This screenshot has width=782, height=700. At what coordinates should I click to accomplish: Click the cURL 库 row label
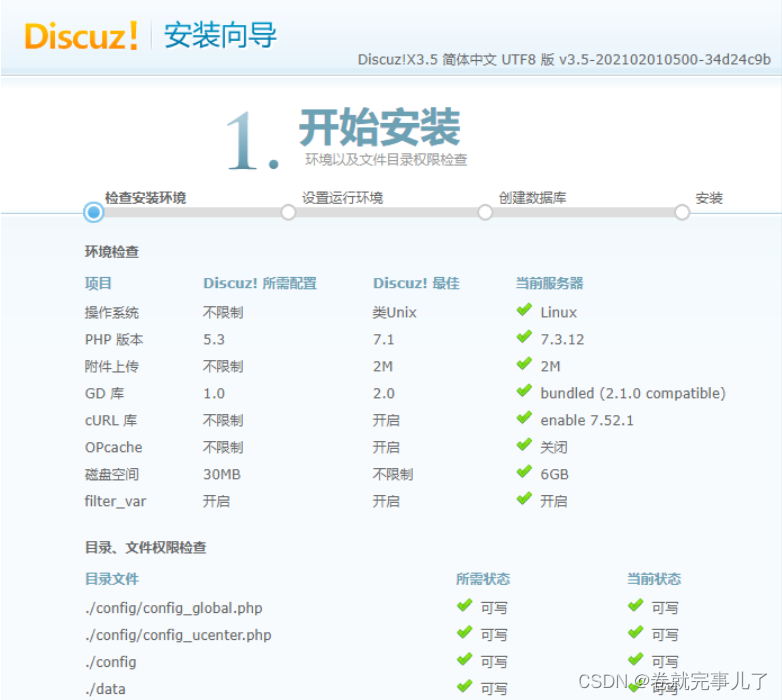(x=111, y=420)
